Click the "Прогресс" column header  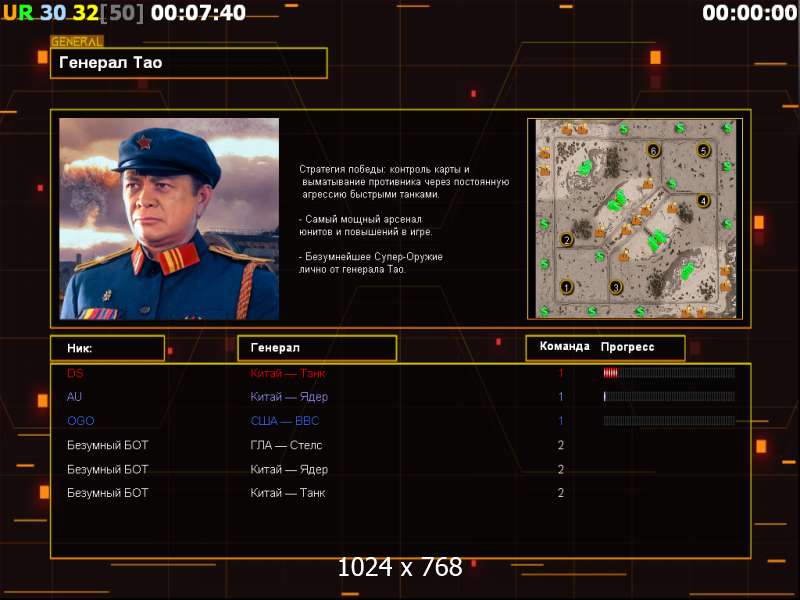pyautogui.click(x=627, y=347)
